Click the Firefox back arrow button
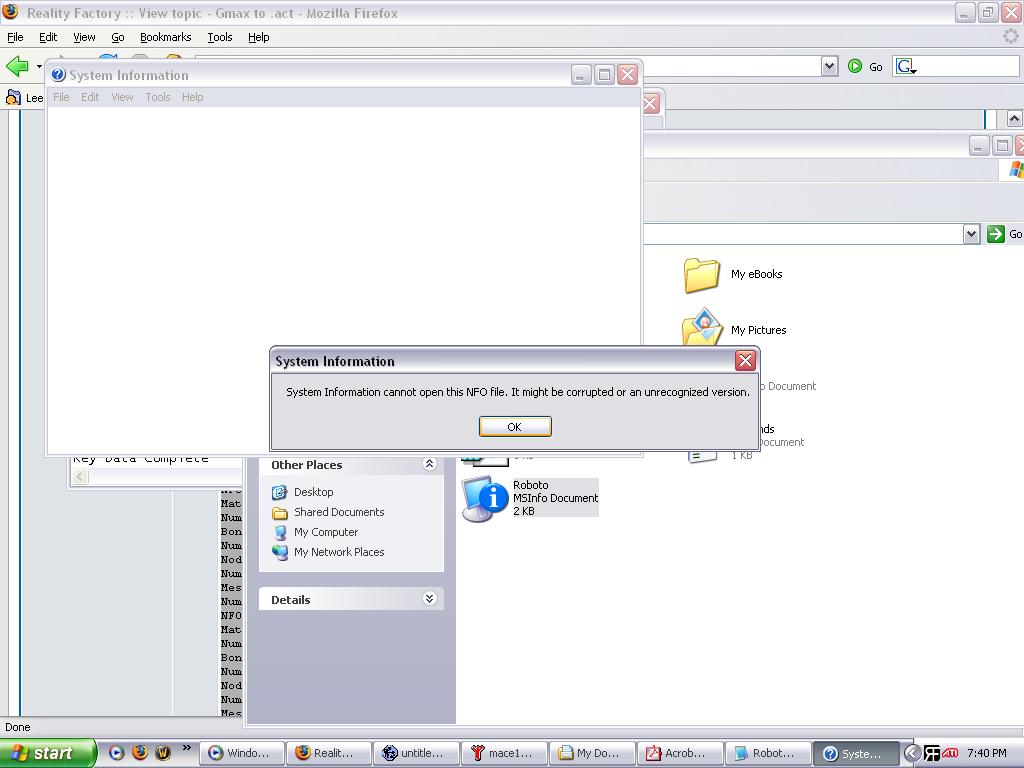Image resolution: width=1024 pixels, height=768 pixels. [x=17, y=66]
